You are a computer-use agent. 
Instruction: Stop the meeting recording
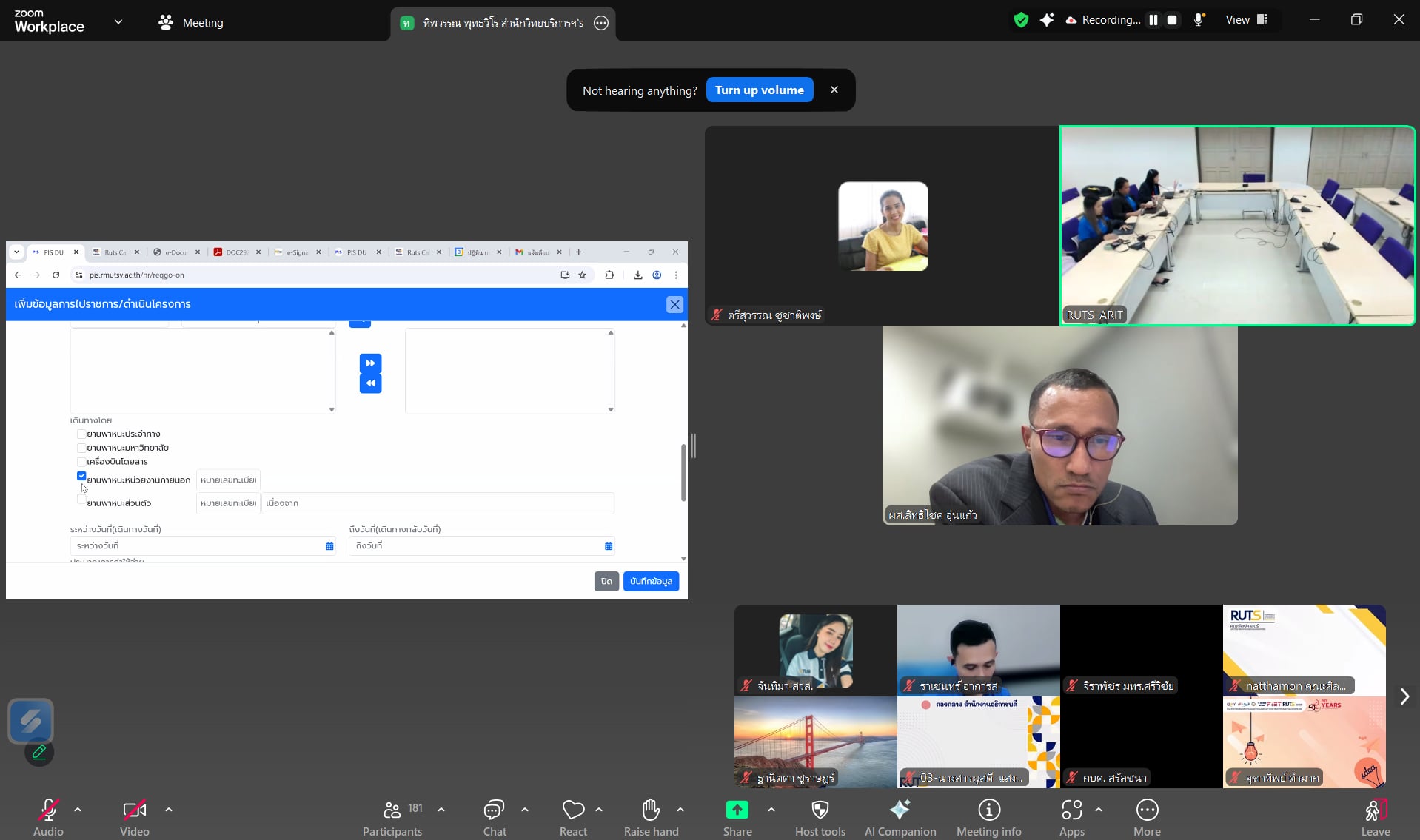pyautogui.click(x=1172, y=20)
